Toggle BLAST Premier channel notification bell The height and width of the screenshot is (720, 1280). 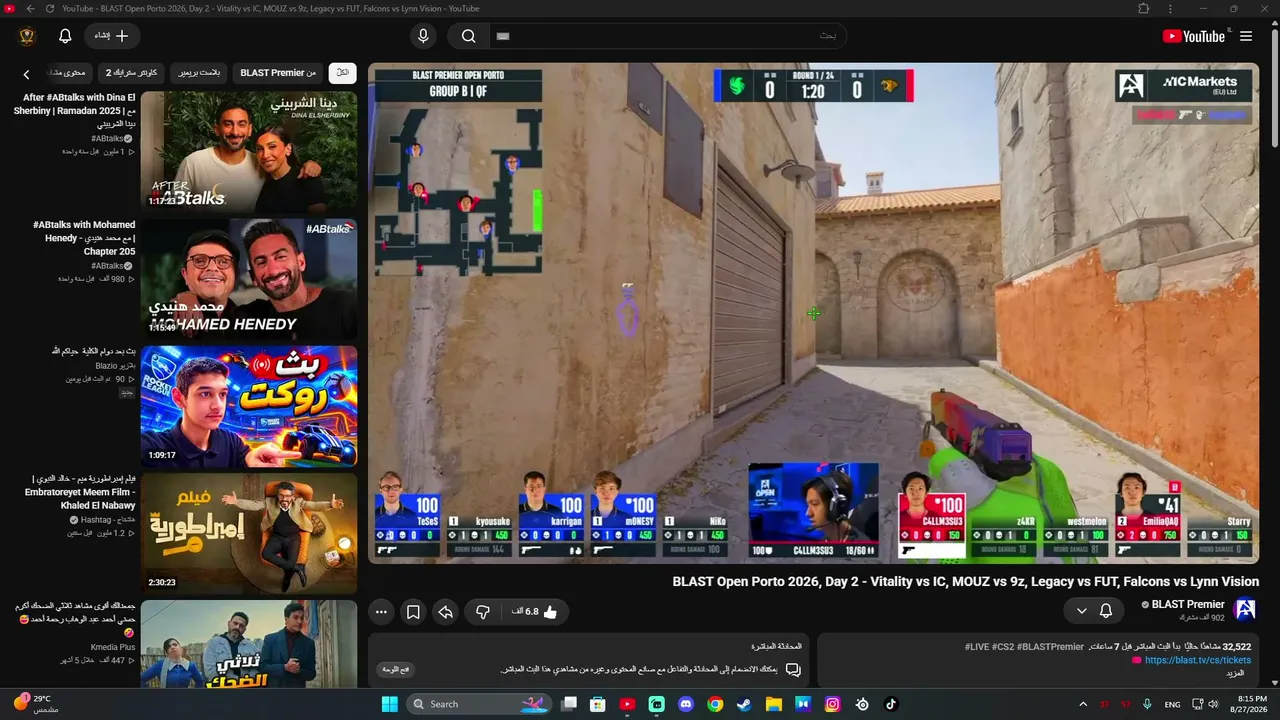(1106, 610)
